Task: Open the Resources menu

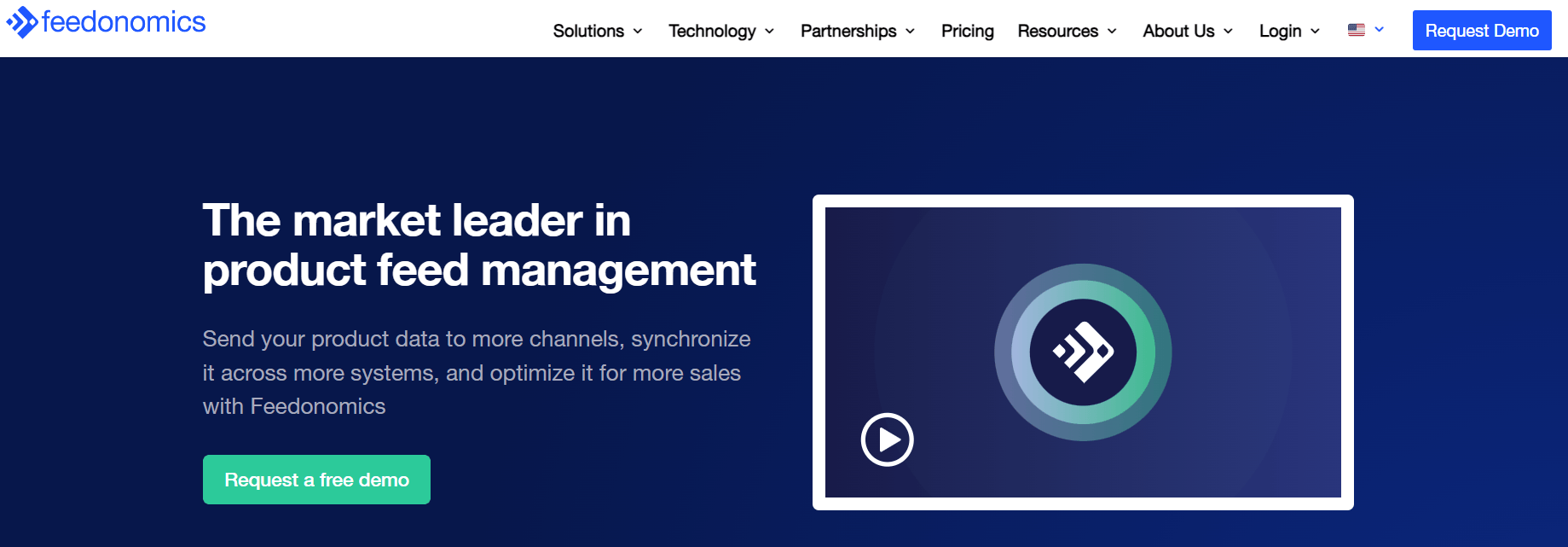Action: tap(1058, 31)
